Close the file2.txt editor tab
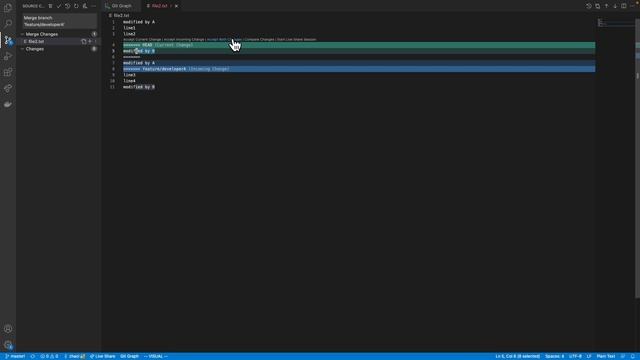Screen dimensions: 640x360 point(176,6)
